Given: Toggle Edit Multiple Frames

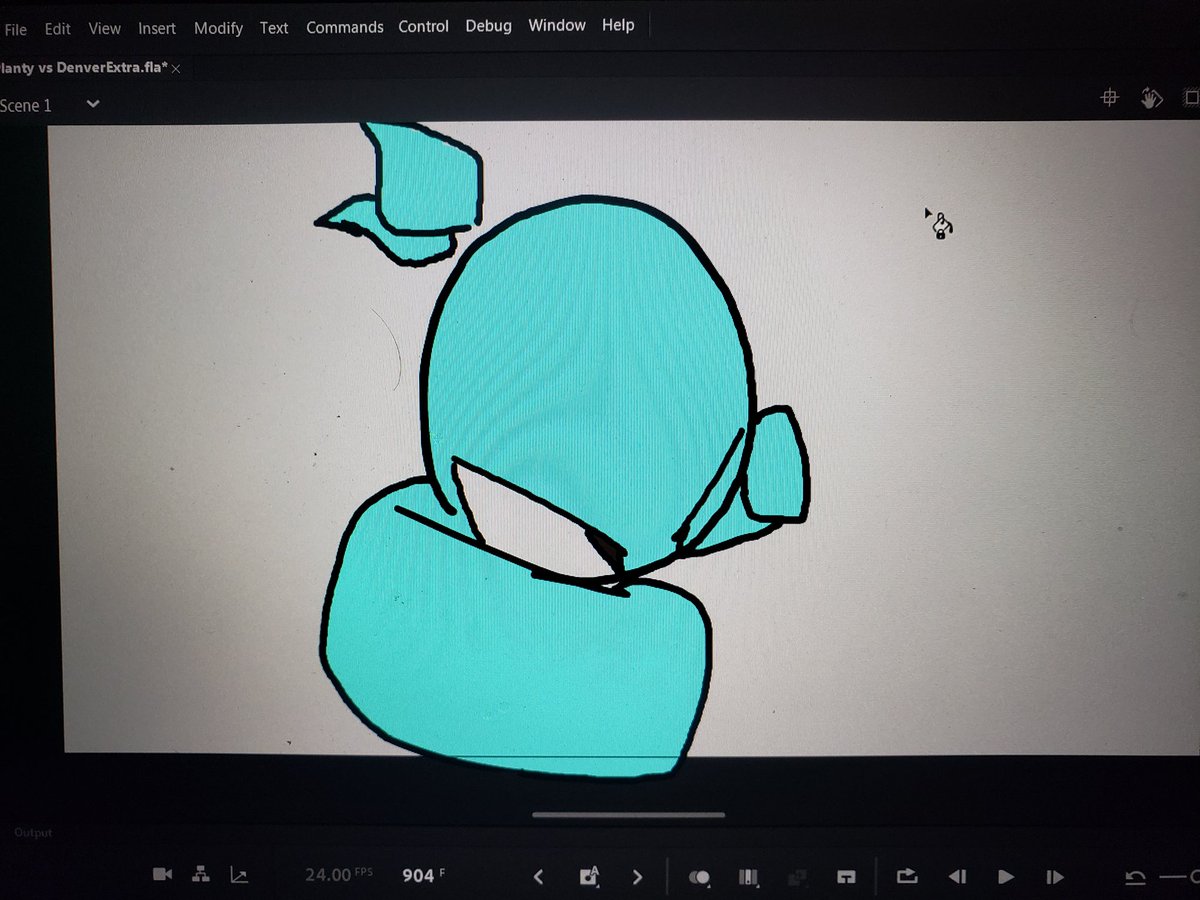Looking at the screenshot, I should pyautogui.click(x=749, y=877).
